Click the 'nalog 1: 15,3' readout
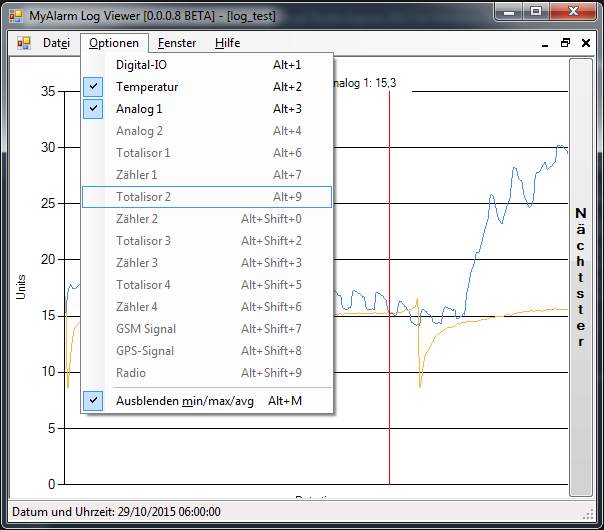The image size is (604, 530). [x=365, y=83]
